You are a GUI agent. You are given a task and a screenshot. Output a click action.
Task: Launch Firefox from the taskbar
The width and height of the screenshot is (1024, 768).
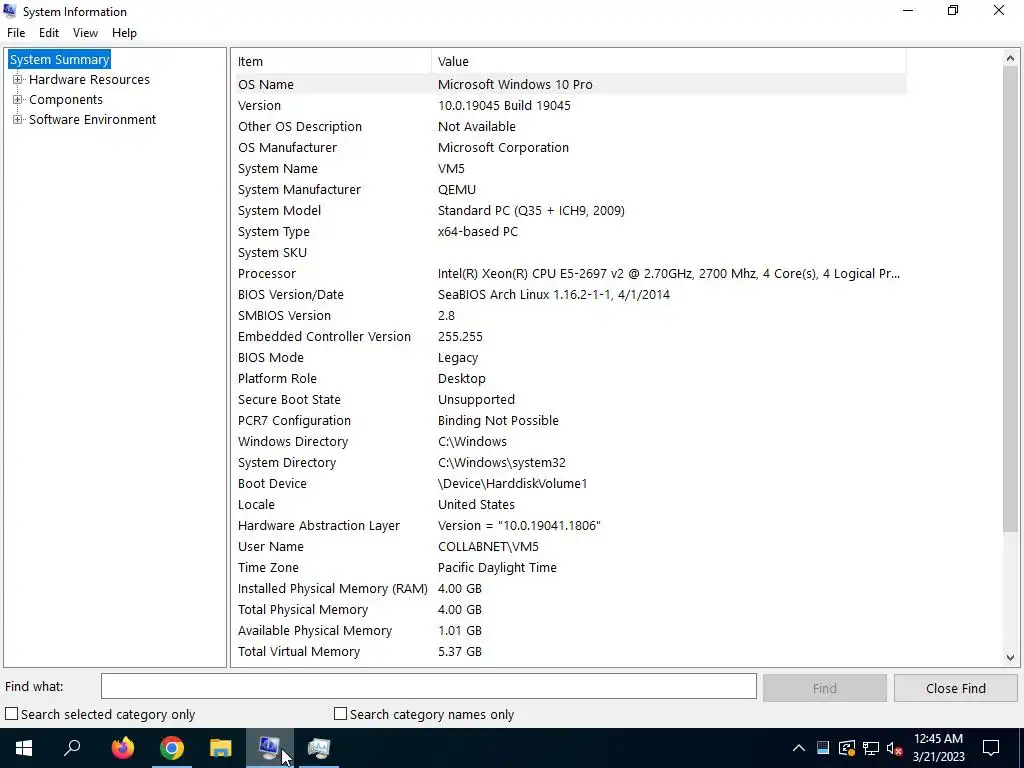[x=122, y=748]
